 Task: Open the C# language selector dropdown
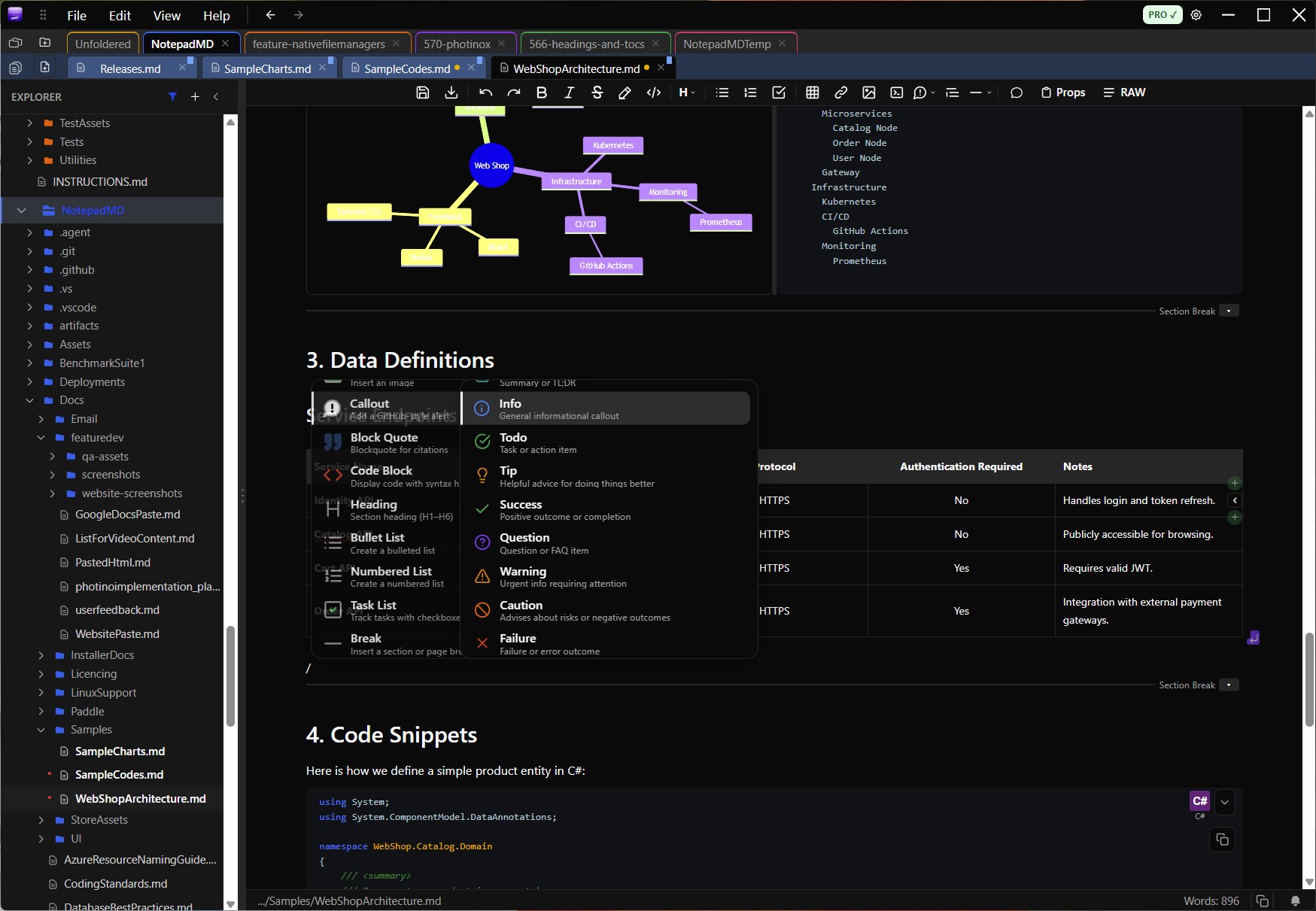point(1225,802)
